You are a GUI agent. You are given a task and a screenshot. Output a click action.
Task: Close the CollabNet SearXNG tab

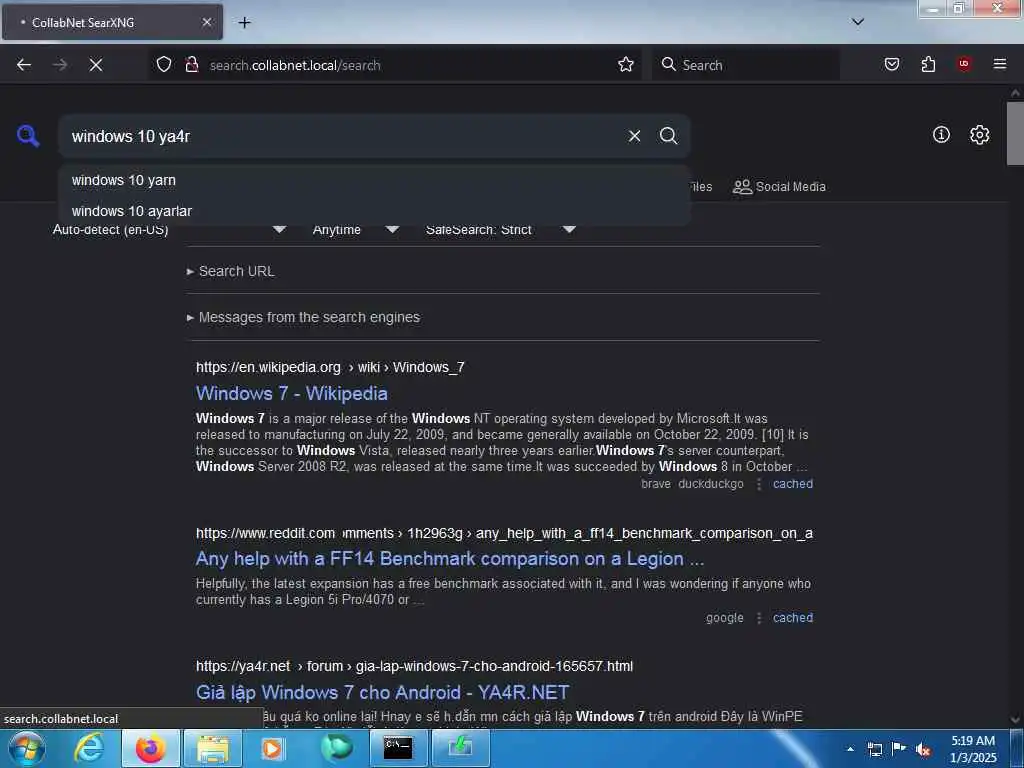pos(206,22)
